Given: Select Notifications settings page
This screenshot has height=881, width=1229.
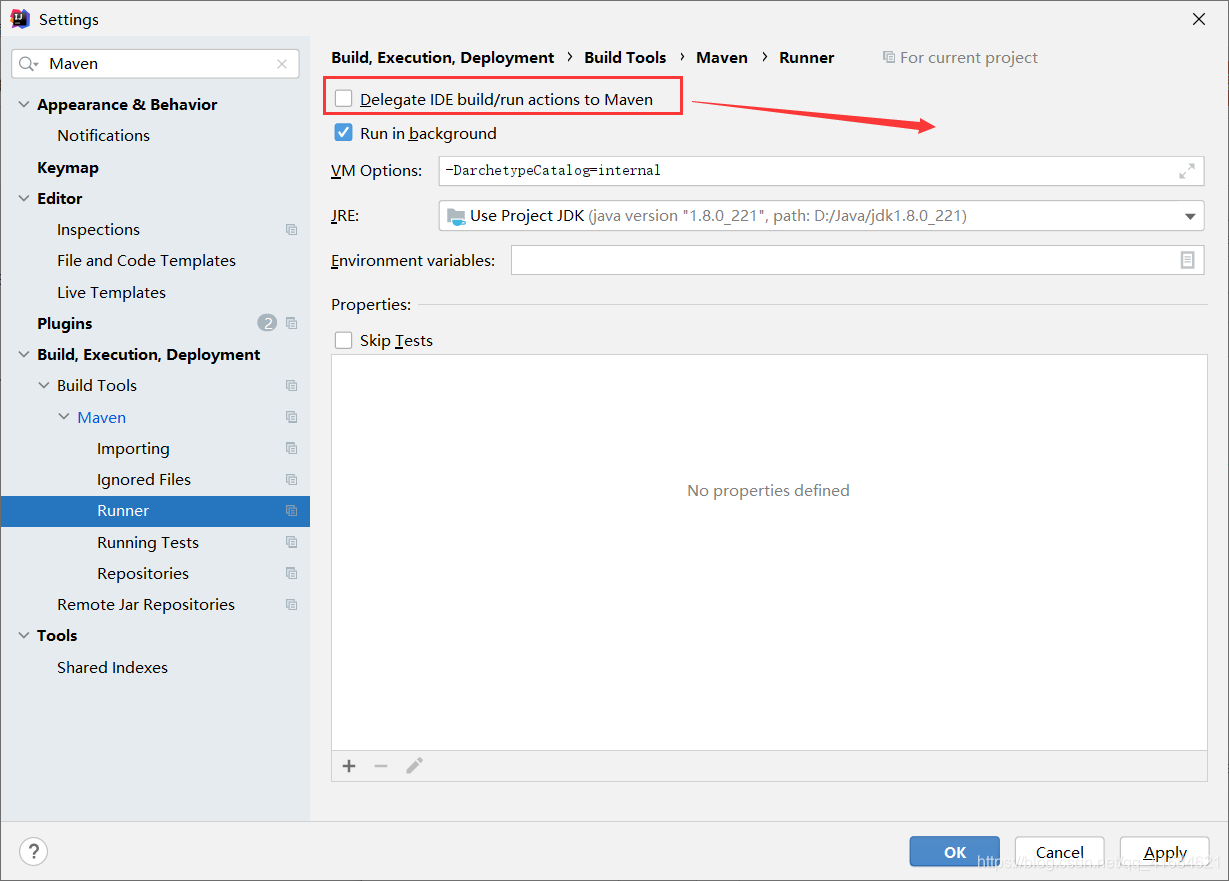Looking at the screenshot, I should coord(103,135).
